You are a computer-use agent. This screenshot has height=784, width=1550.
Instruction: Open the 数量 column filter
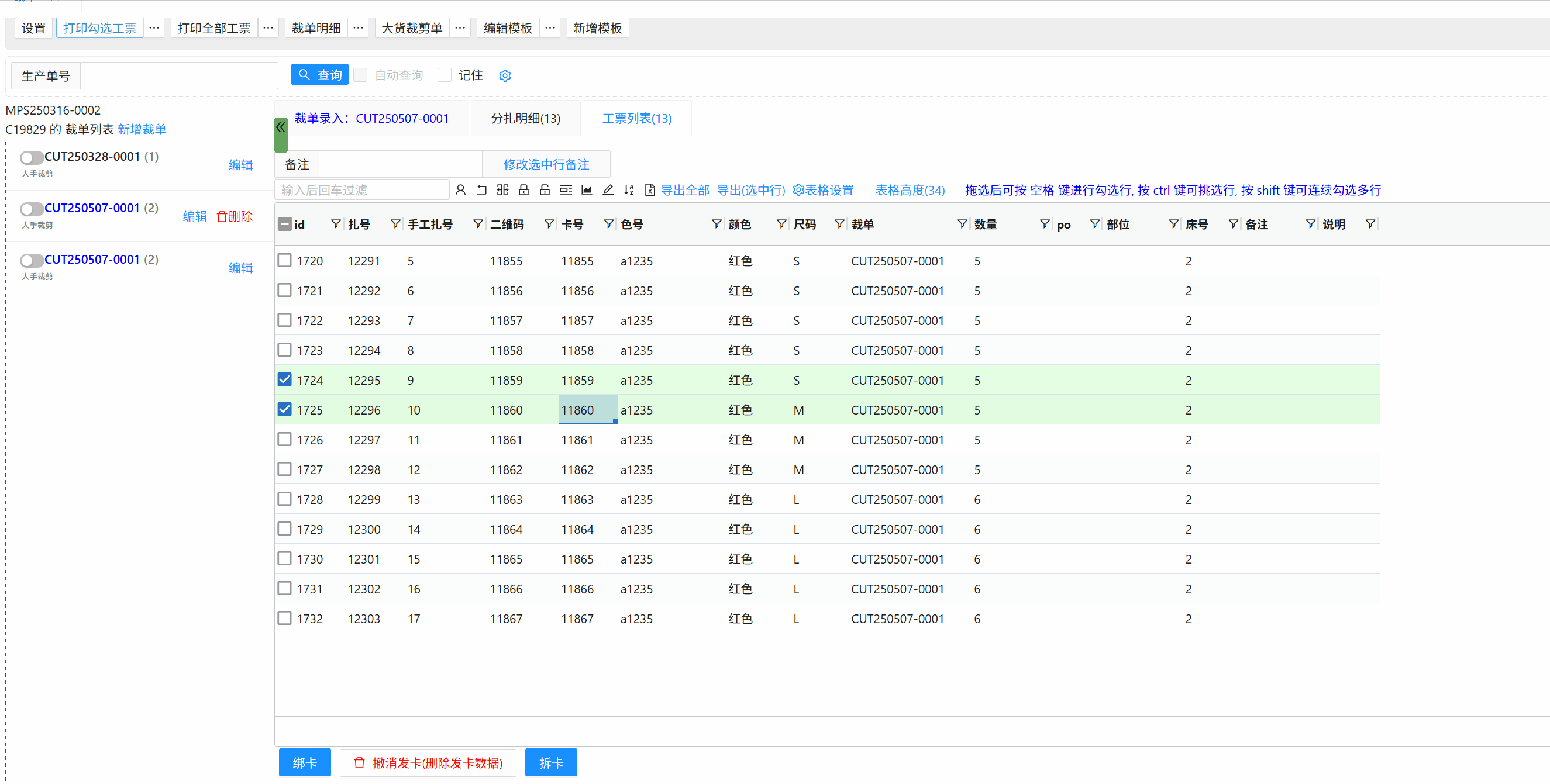click(1045, 225)
